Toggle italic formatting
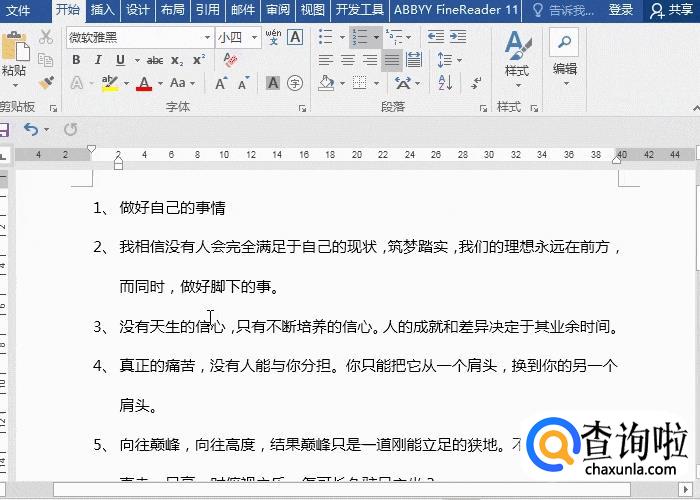This screenshot has width=700, height=500. click(x=98, y=60)
